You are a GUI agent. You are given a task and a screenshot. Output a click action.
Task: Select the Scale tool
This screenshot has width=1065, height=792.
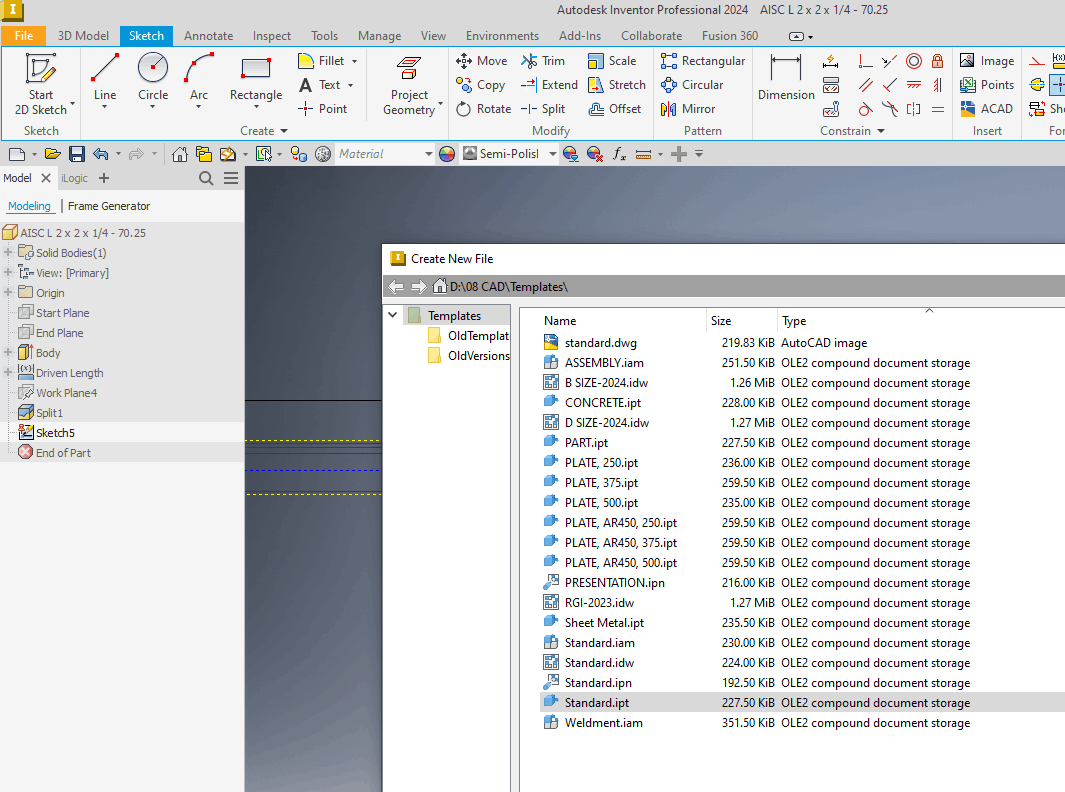(x=611, y=60)
